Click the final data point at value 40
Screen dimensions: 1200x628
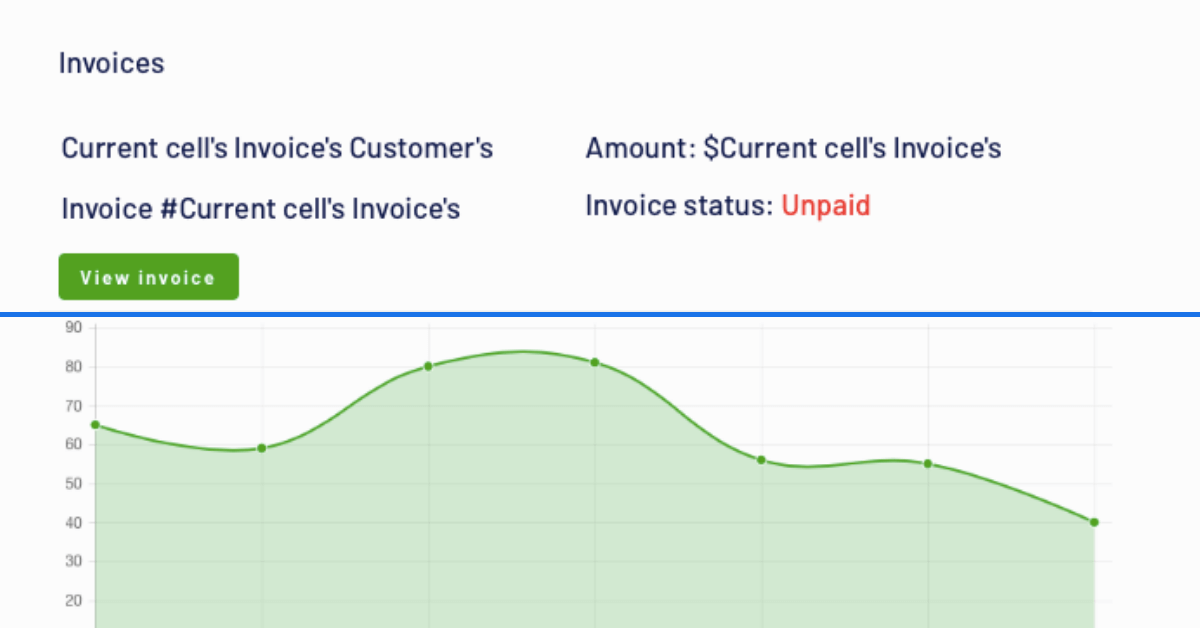(x=1093, y=521)
